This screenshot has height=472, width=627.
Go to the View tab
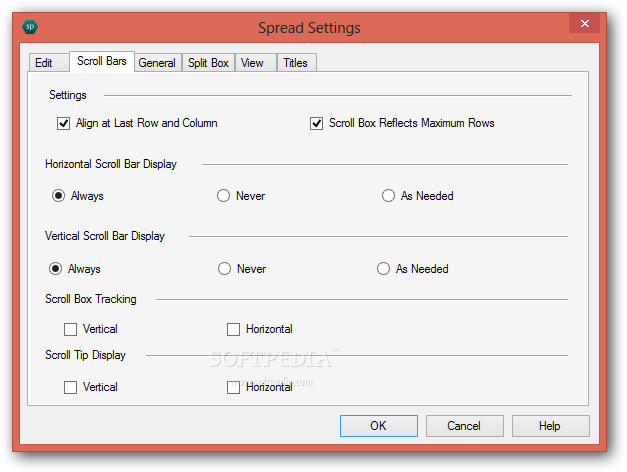252,63
